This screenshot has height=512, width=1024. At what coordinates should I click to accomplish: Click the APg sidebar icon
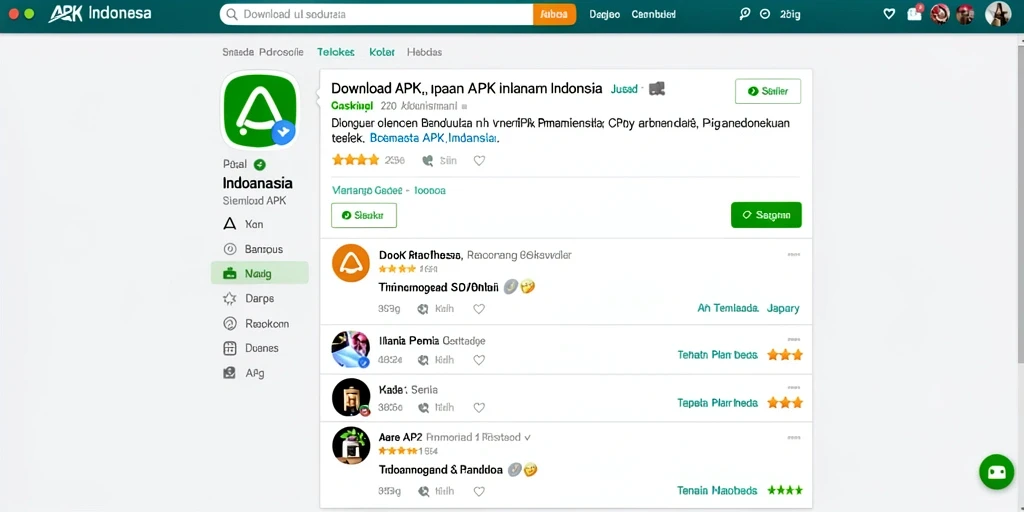click(x=229, y=373)
